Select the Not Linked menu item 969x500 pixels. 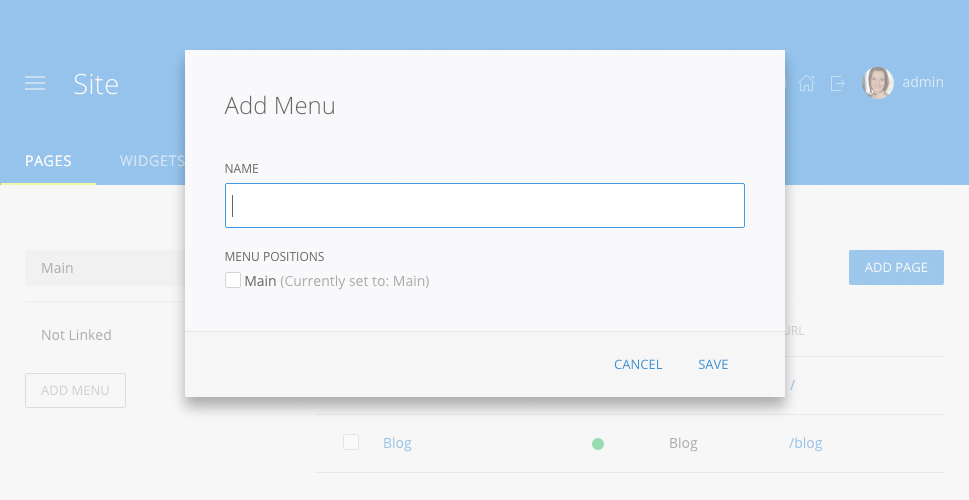point(76,335)
